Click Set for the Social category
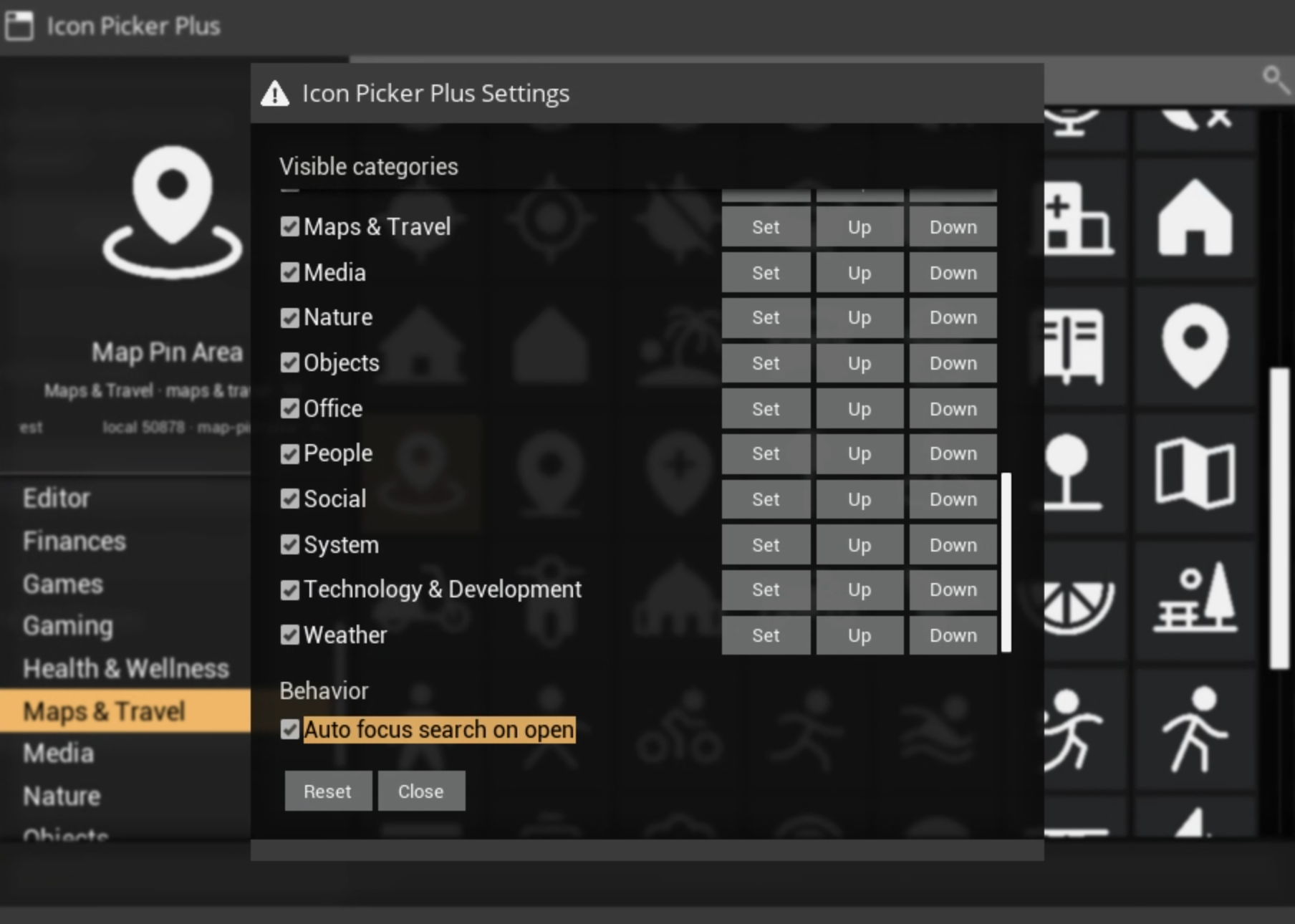 tap(766, 499)
